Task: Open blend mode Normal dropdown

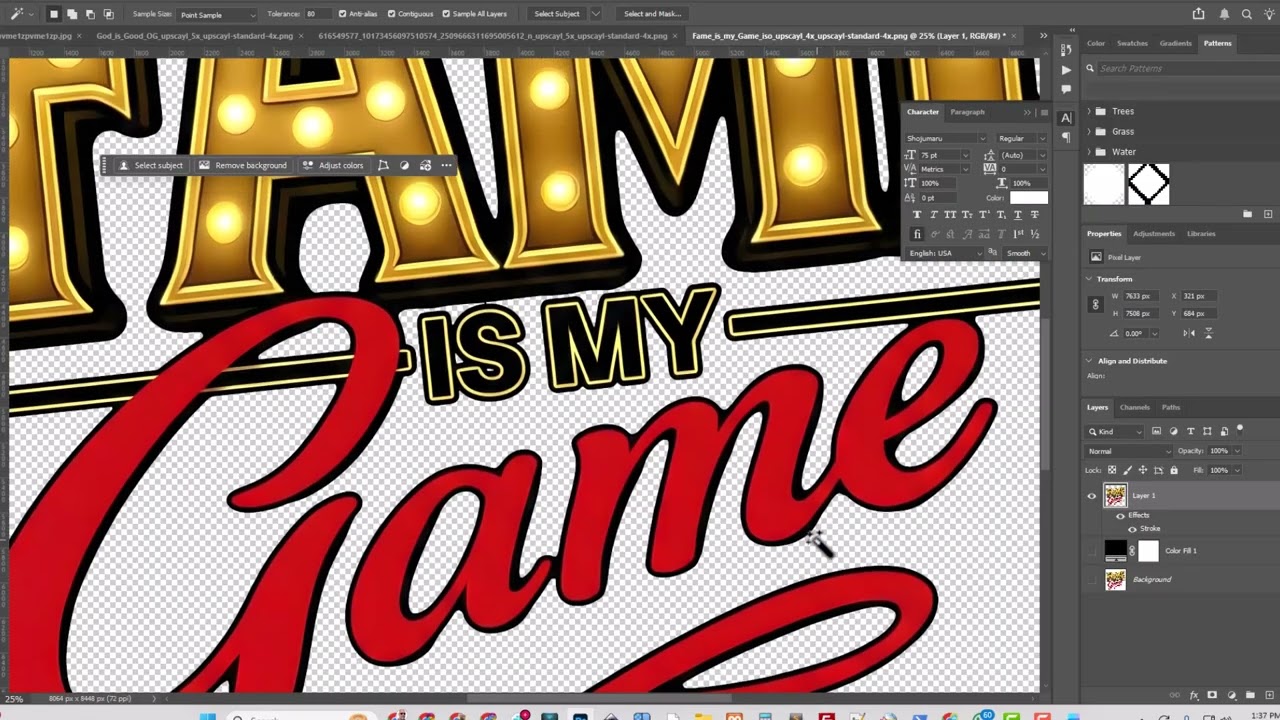Action: pos(1129,451)
